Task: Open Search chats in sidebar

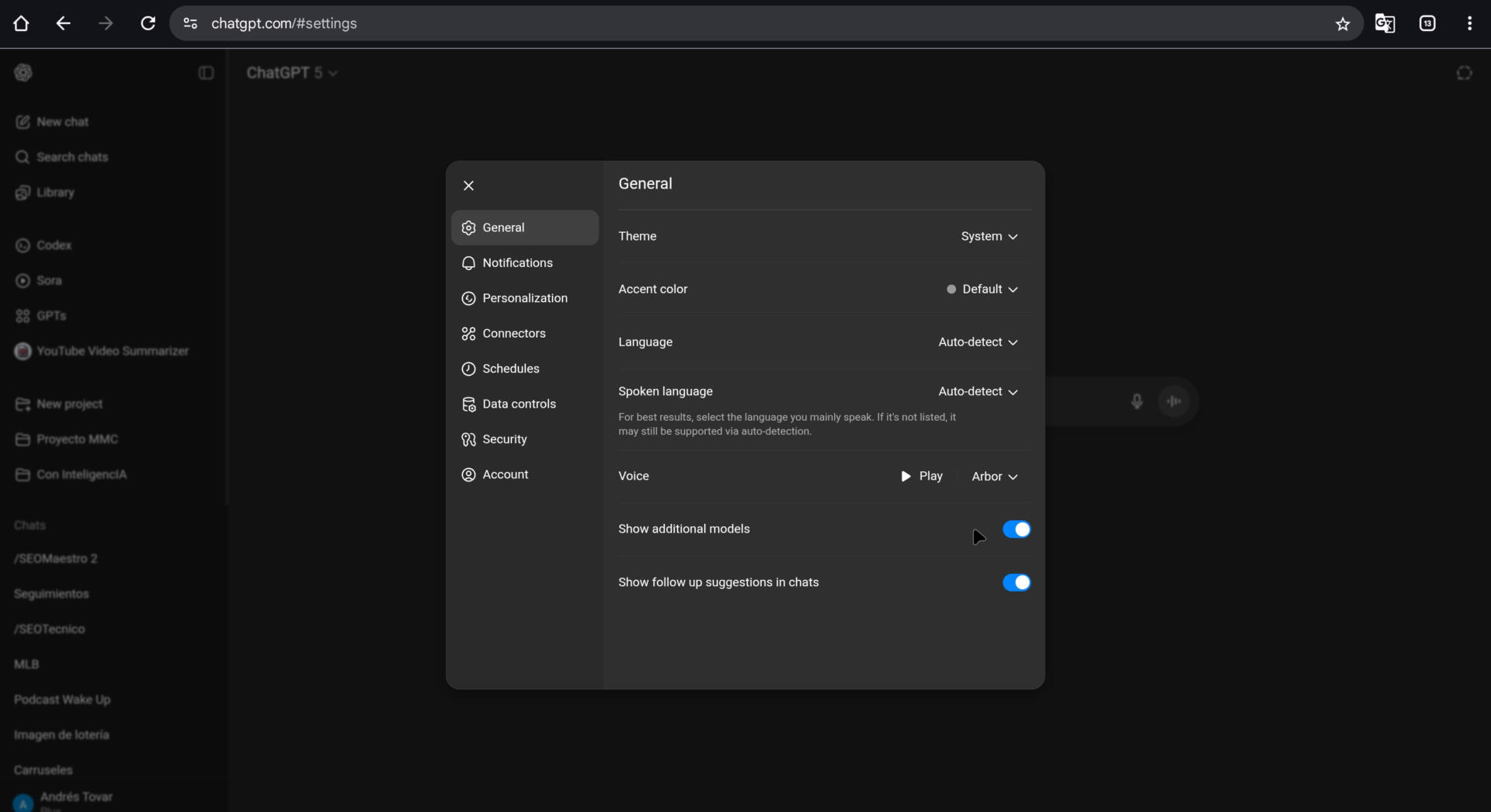Action: 114,157
